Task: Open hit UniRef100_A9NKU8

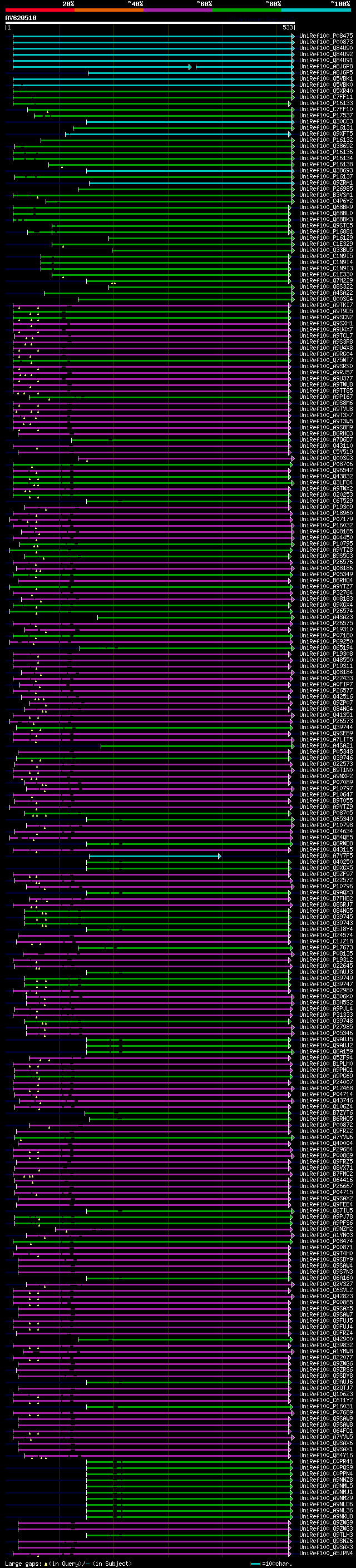Action: 326,1516
